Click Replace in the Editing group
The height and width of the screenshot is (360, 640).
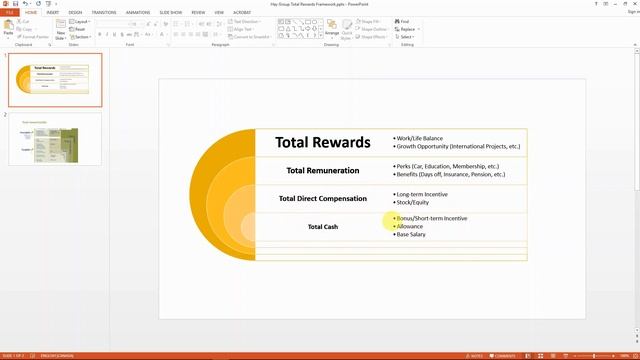(407, 29)
